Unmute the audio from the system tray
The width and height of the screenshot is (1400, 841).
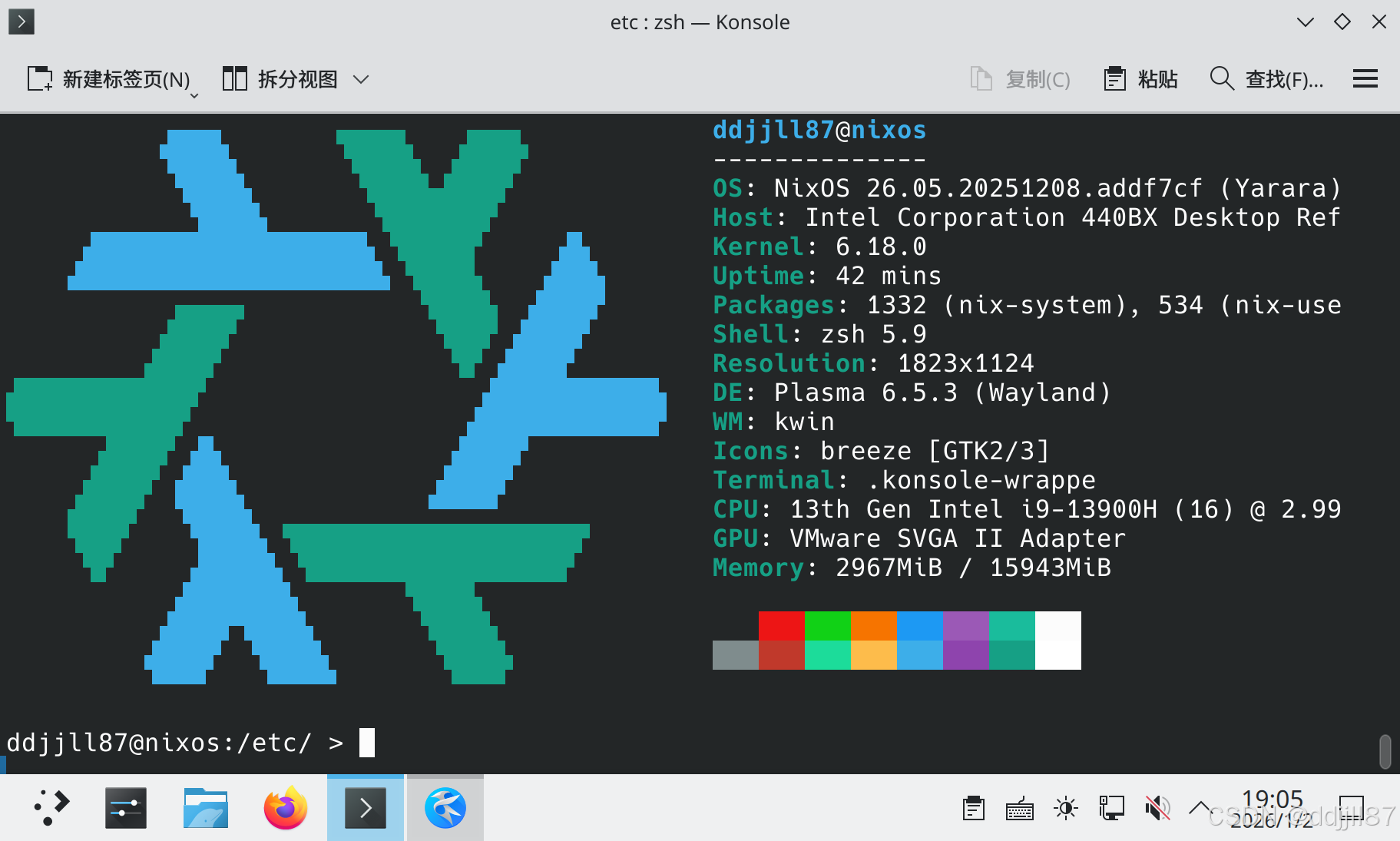coord(1157,807)
